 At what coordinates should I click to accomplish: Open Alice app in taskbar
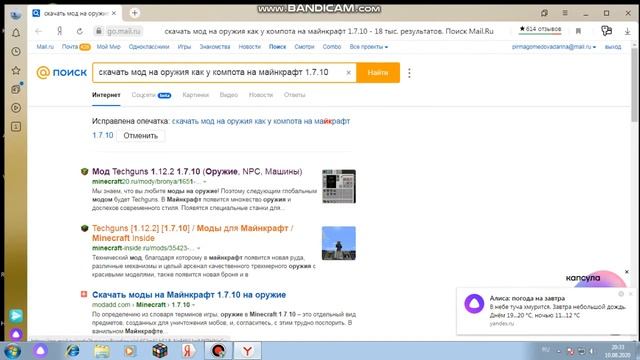[x=40, y=351]
